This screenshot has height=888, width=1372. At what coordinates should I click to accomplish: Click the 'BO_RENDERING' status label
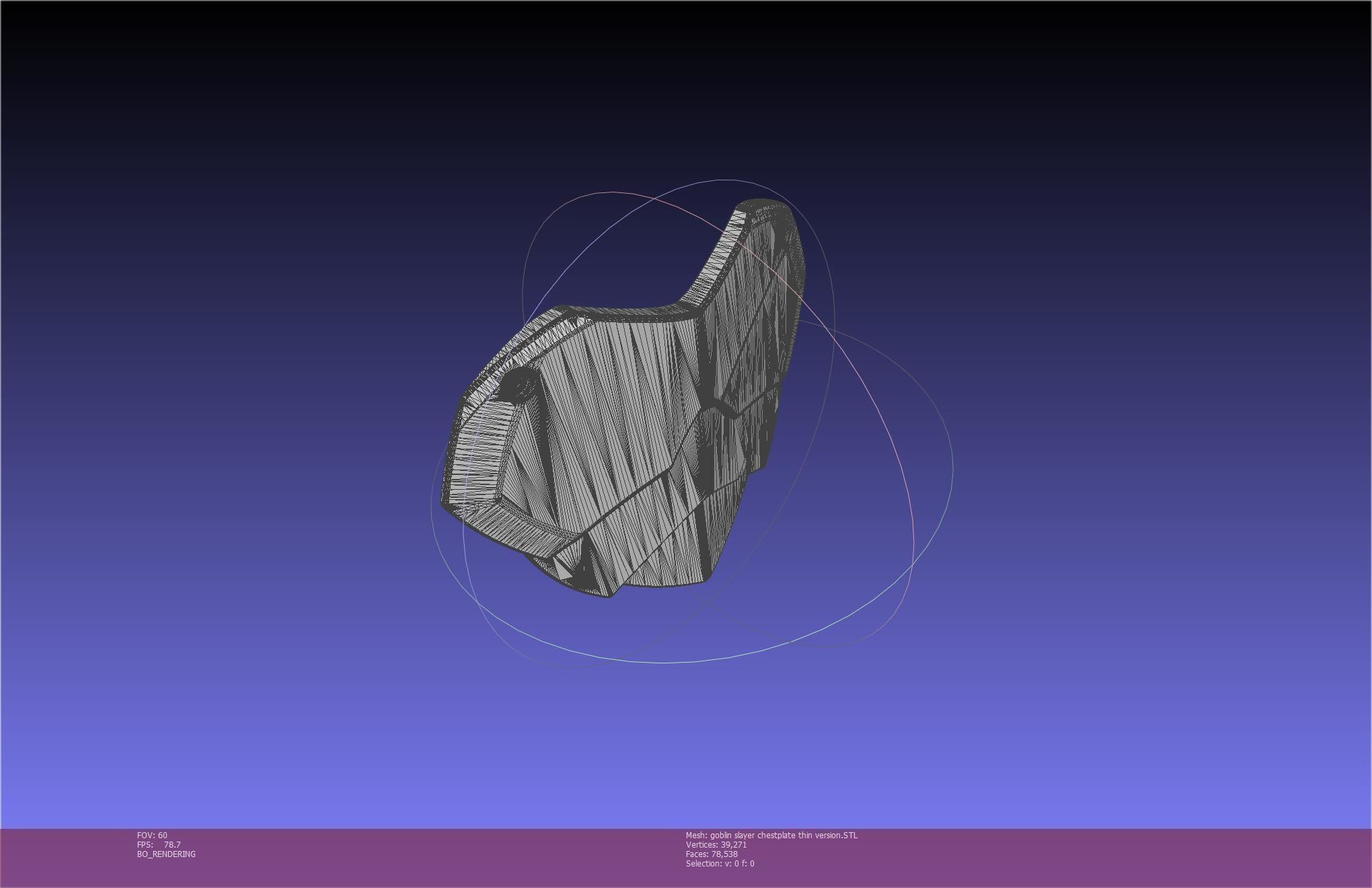click(x=166, y=854)
